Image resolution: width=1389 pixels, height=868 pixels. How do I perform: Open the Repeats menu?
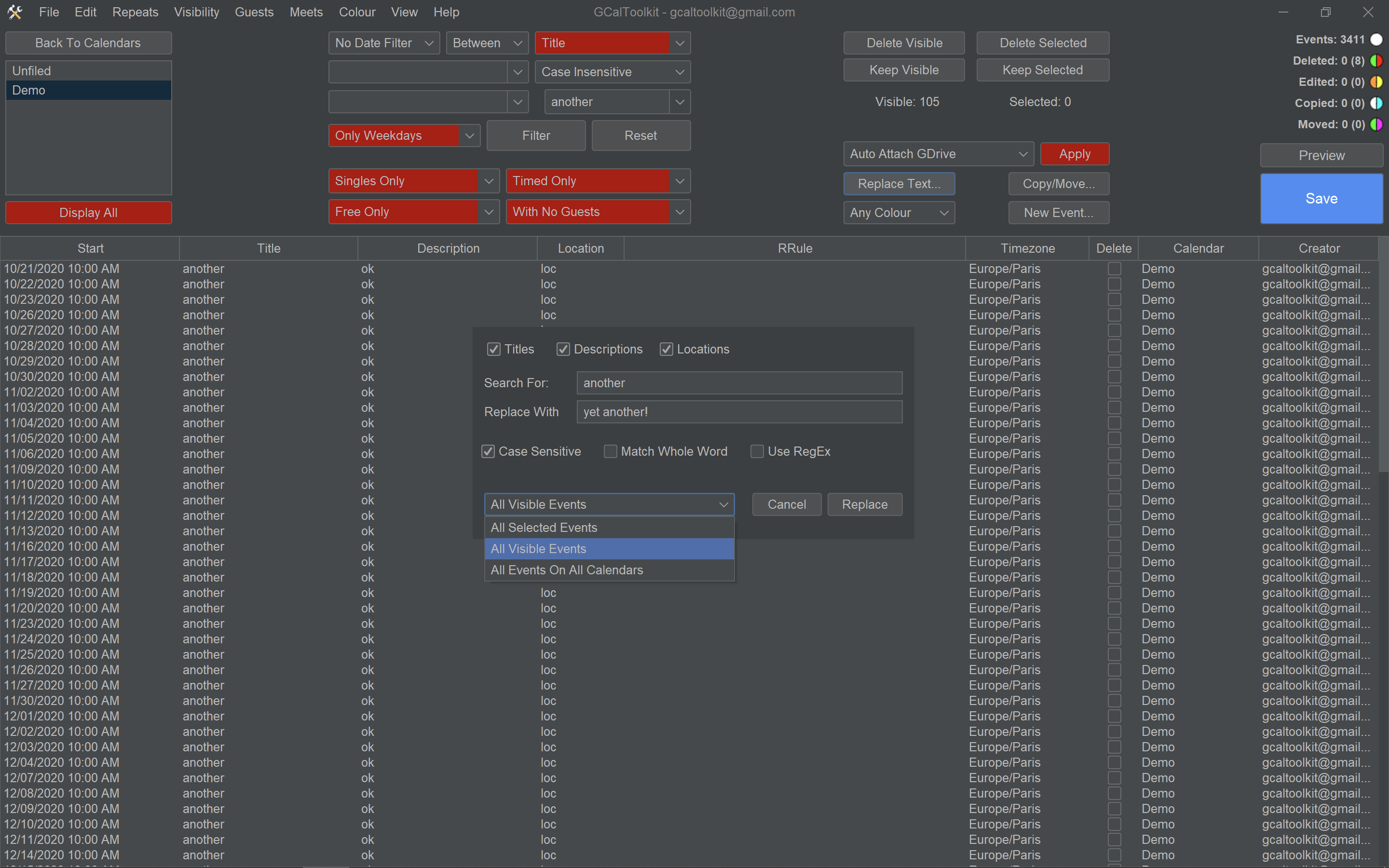click(x=135, y=12)
